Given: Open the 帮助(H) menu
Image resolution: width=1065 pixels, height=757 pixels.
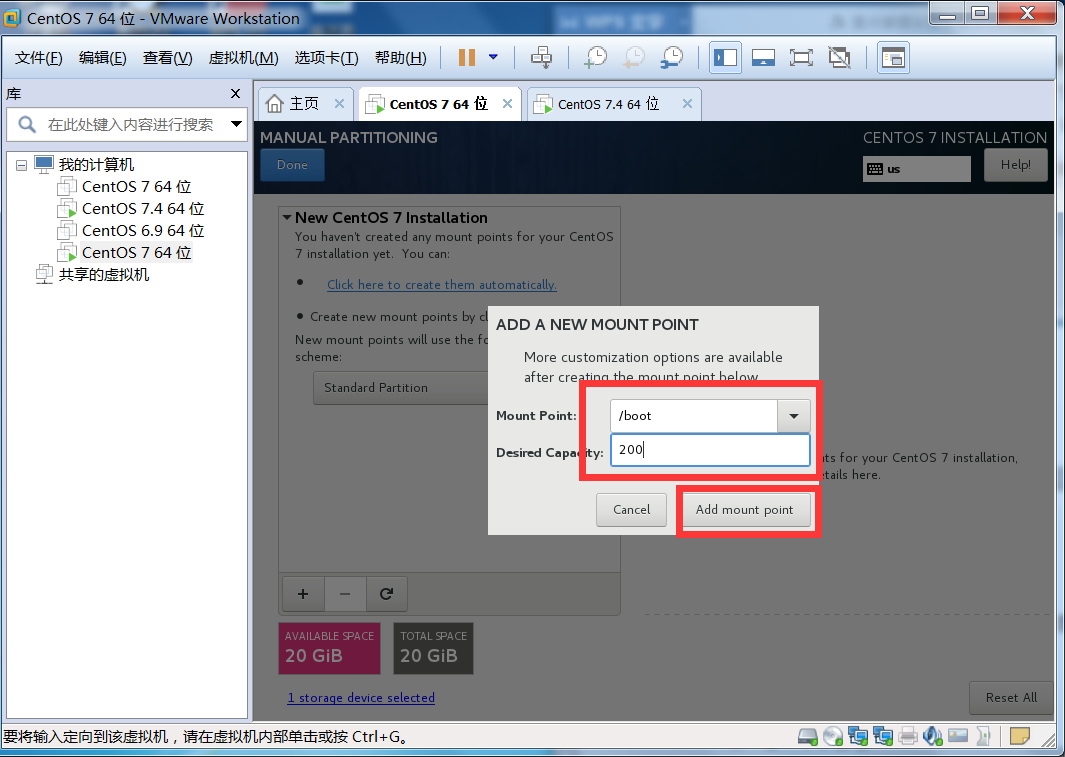Looking at the screenshot, I should (401, 58).
